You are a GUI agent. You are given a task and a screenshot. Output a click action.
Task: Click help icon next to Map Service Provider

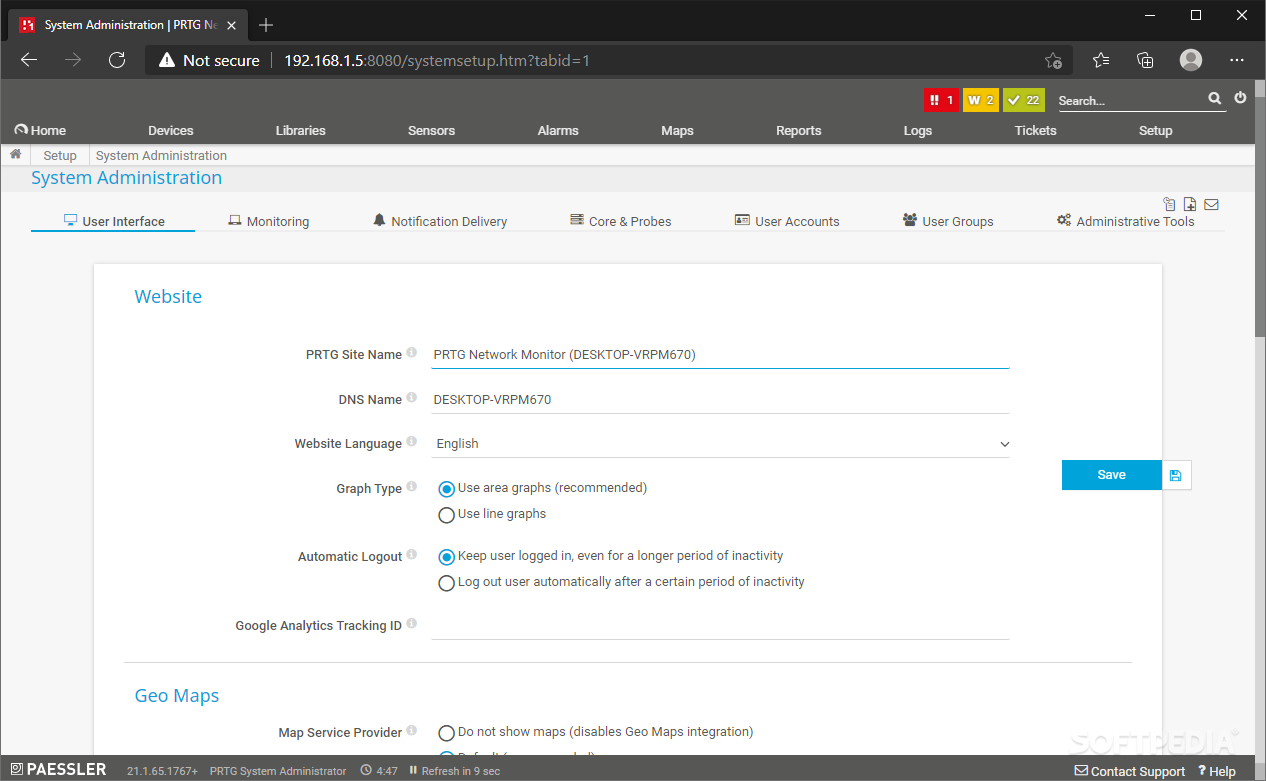[x=411, y=731]
